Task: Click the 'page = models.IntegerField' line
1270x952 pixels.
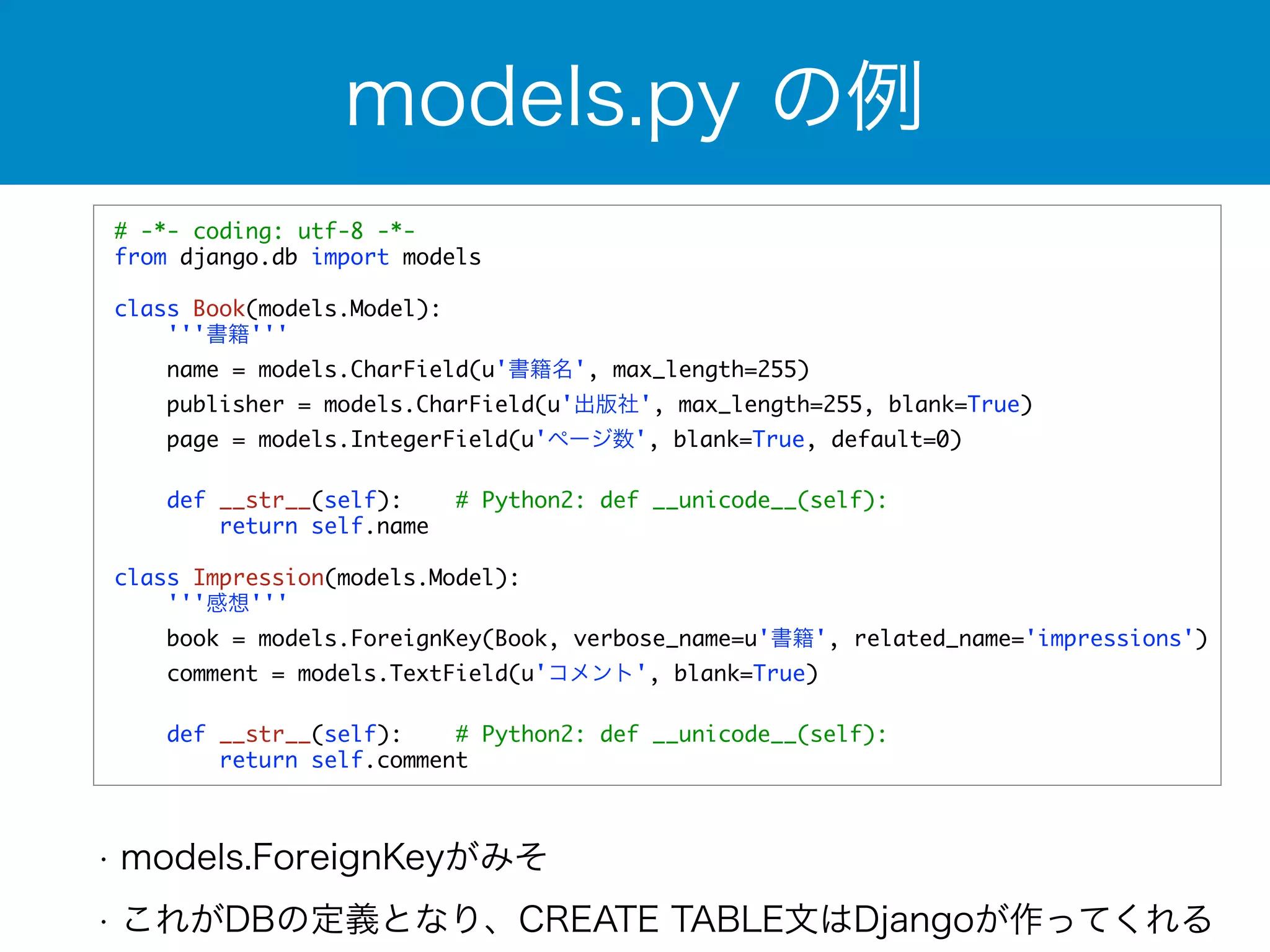Action: click(564, 439)
